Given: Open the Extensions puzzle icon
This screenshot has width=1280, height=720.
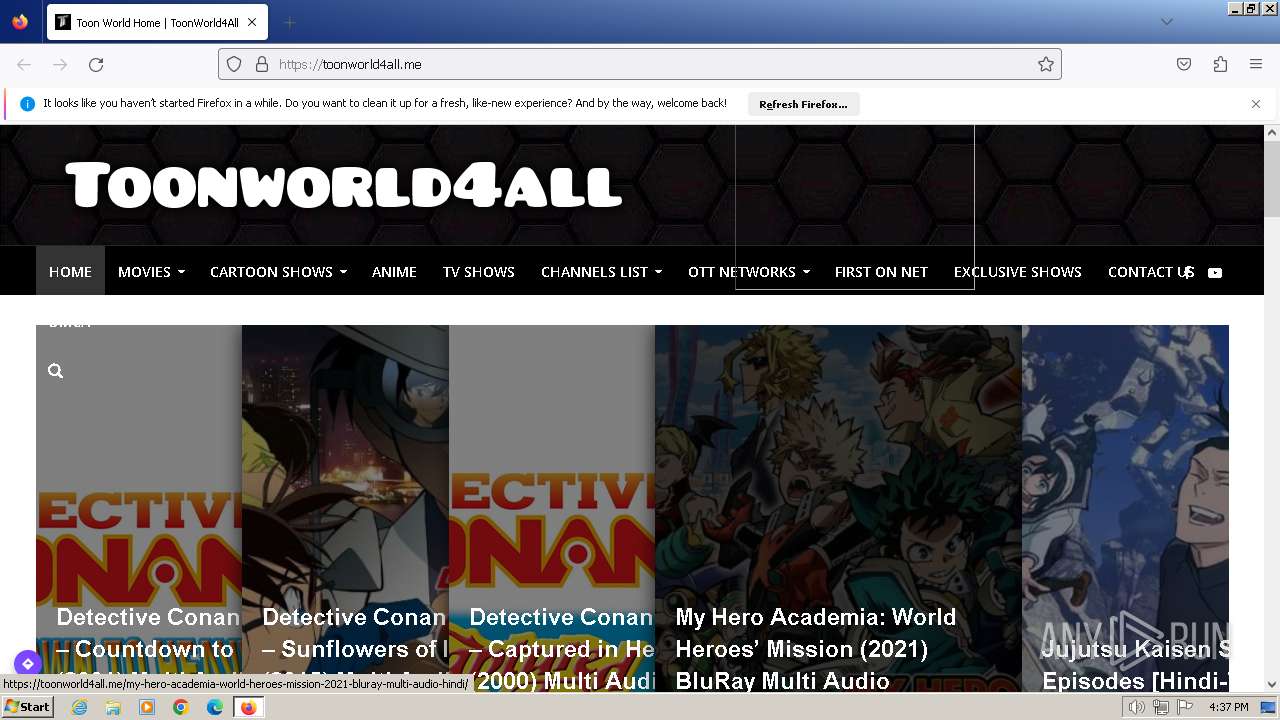Looking at the screenshot, I should click(x=1220, y=64).
